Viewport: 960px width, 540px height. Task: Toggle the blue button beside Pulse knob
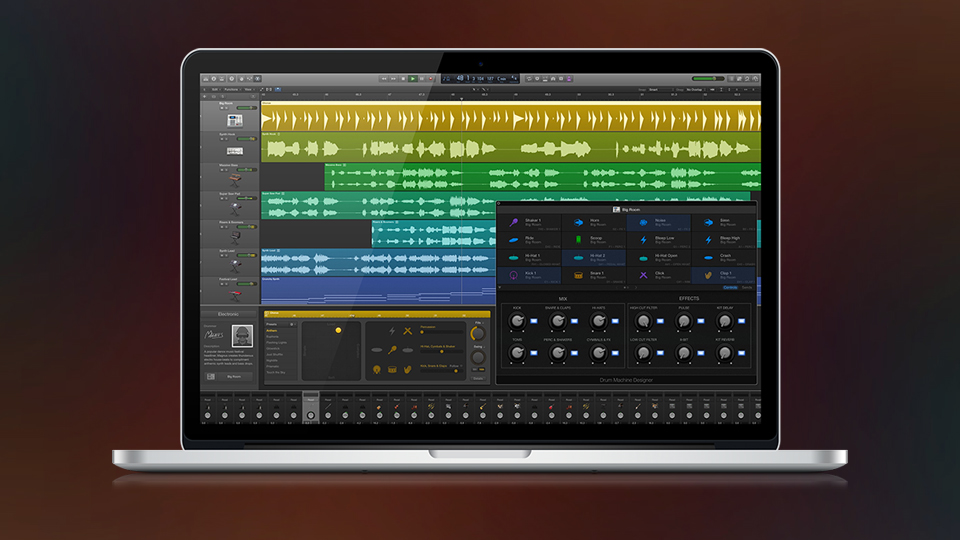700,321
